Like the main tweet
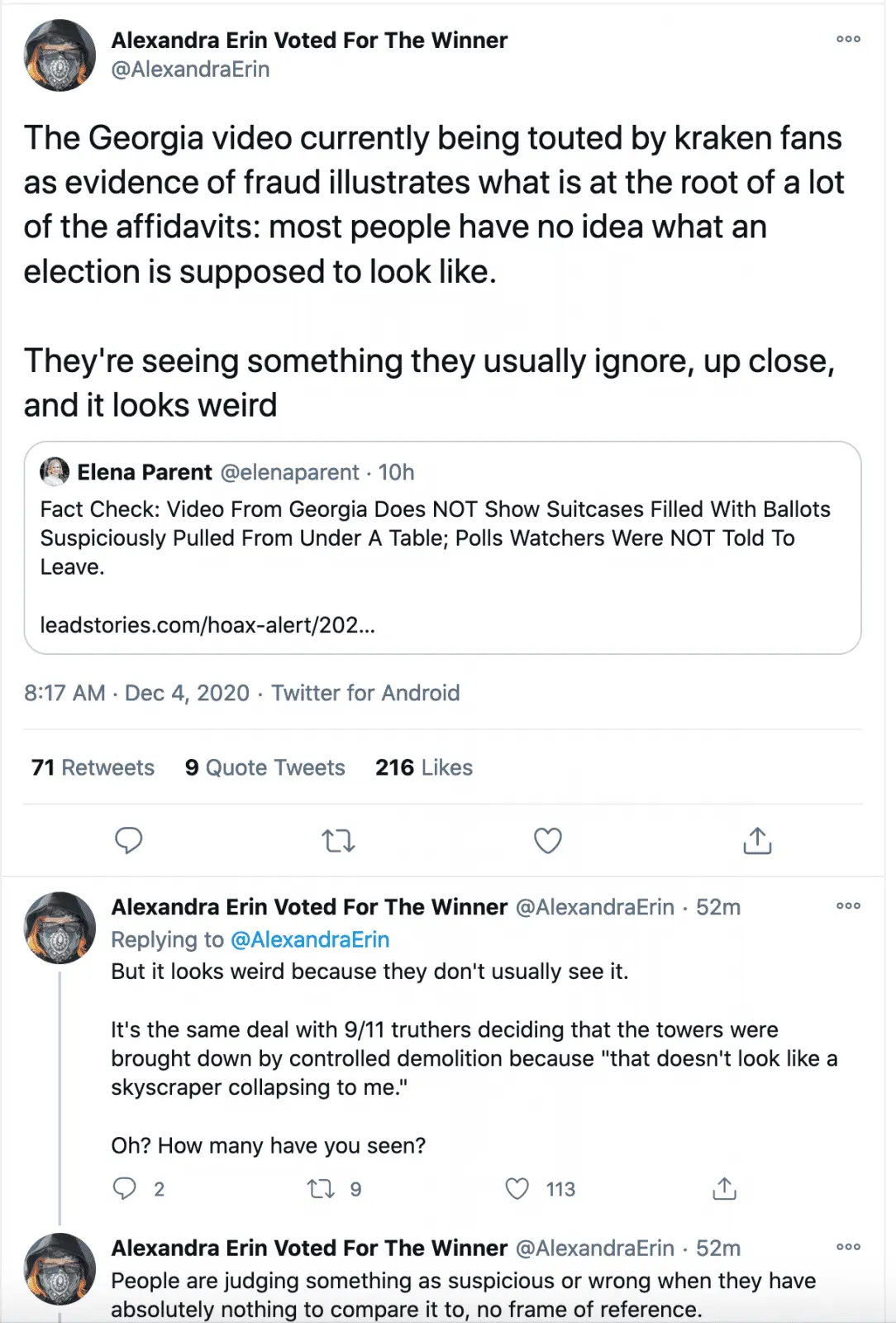896x1323 pixels. coord(547,840)
